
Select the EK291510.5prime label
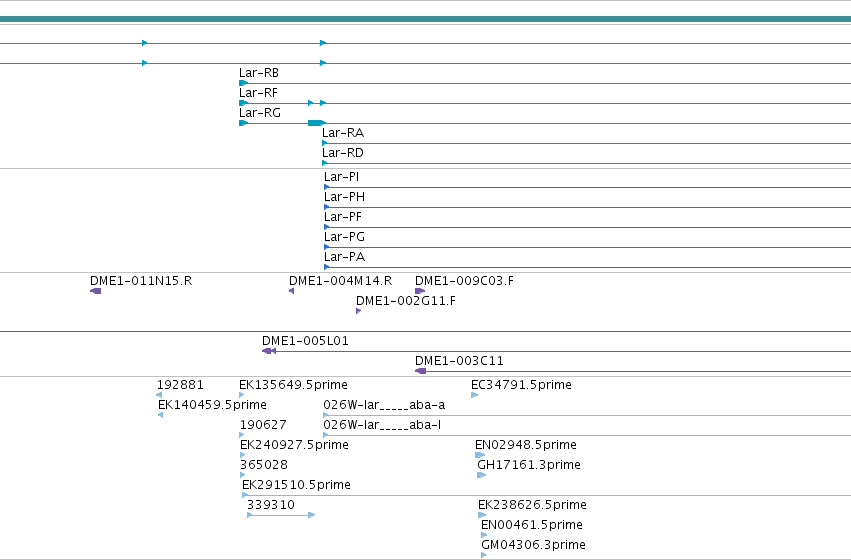296,485
